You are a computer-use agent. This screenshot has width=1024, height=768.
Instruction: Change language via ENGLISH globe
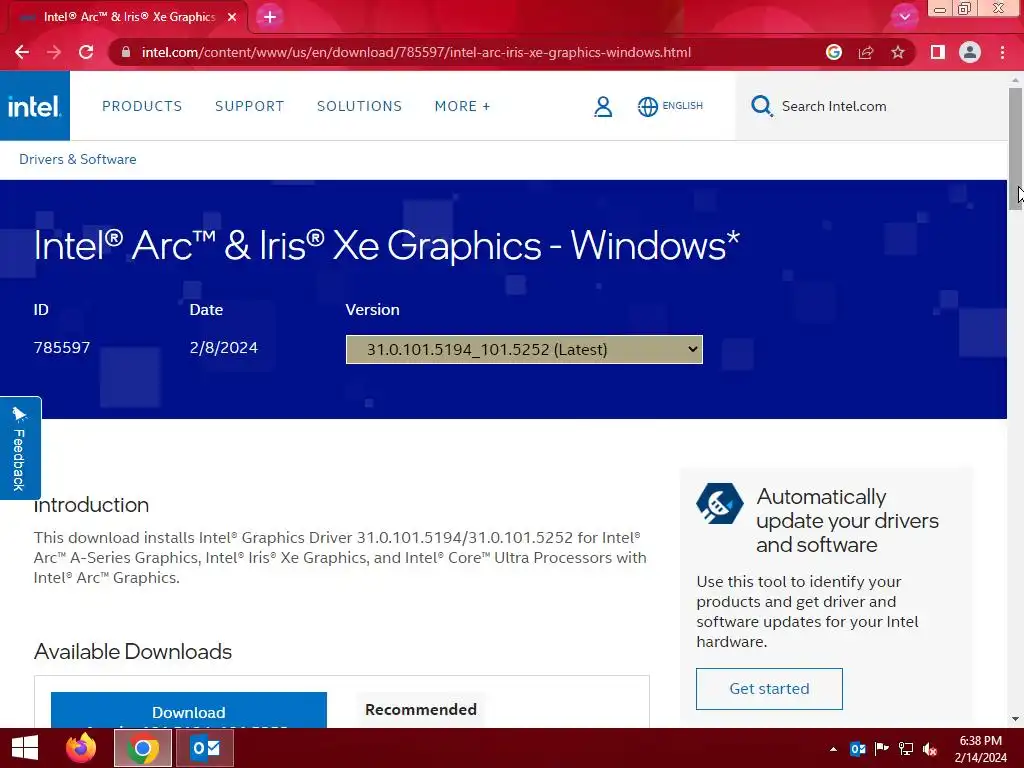click(671, 106)
